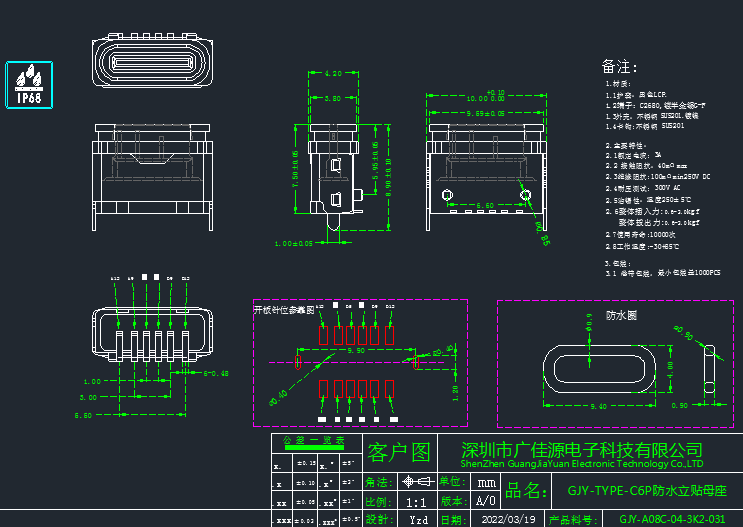Click the A/0 version cell

pyautogui.click(x=485, y=501)
